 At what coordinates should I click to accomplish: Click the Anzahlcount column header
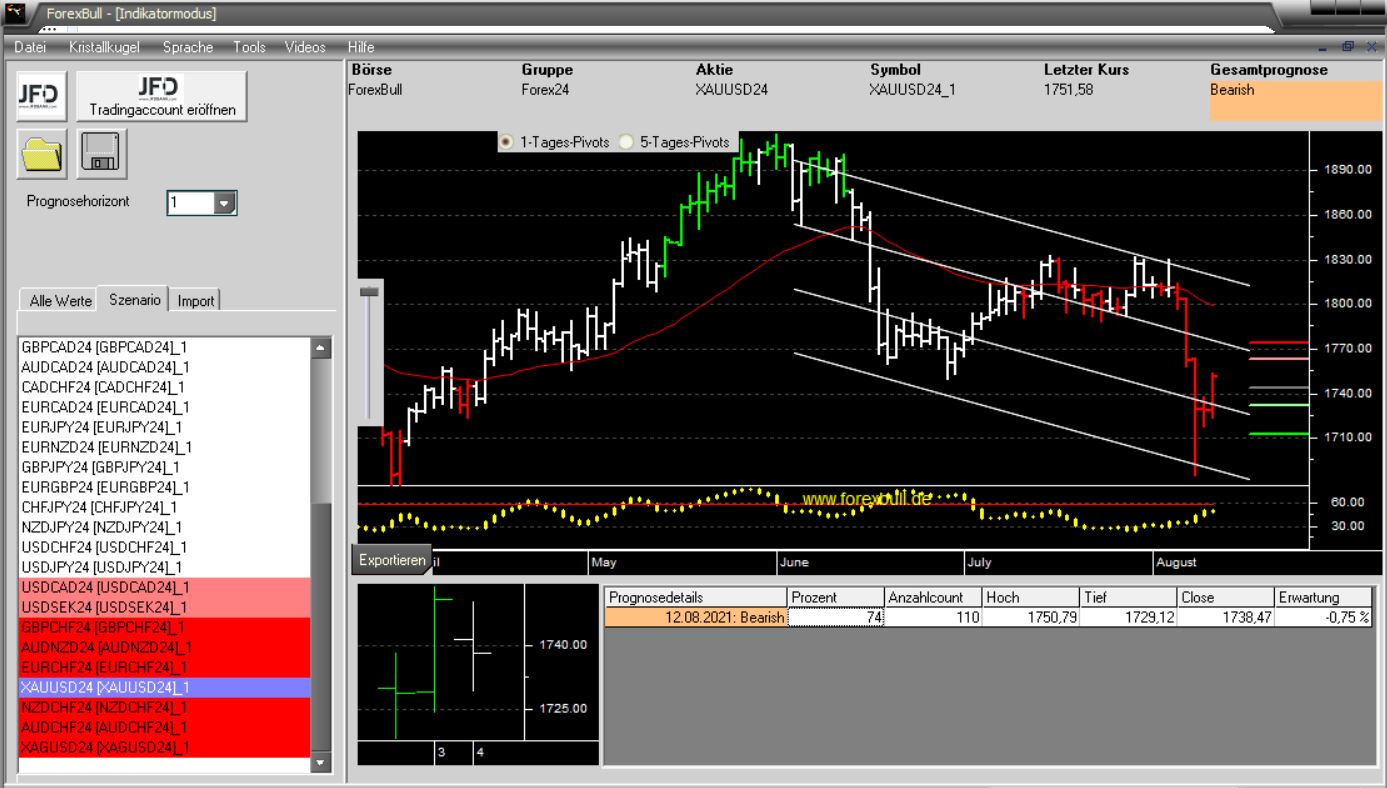tap(933, 598)
